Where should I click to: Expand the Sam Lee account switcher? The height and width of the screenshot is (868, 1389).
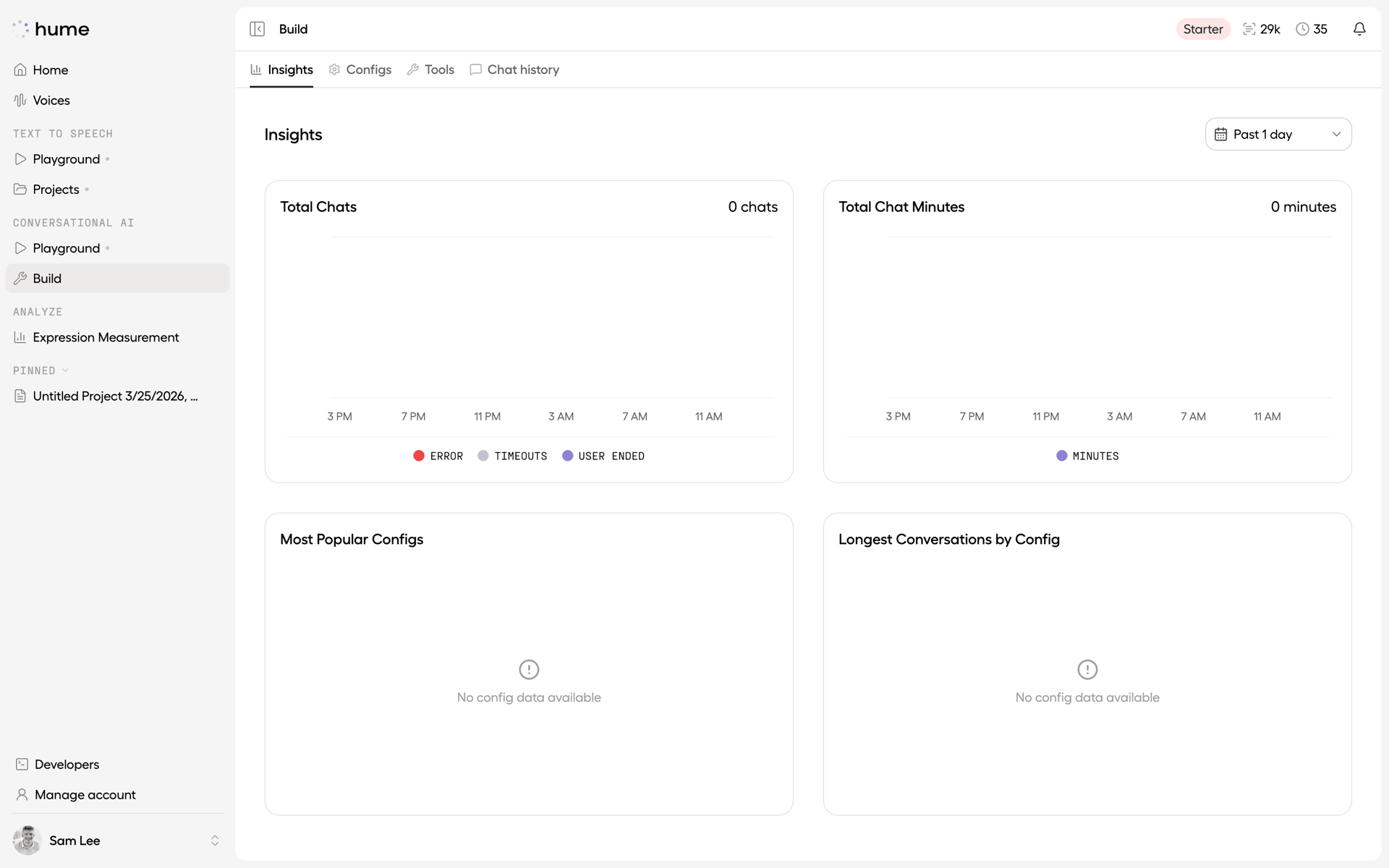coord(215,841)
